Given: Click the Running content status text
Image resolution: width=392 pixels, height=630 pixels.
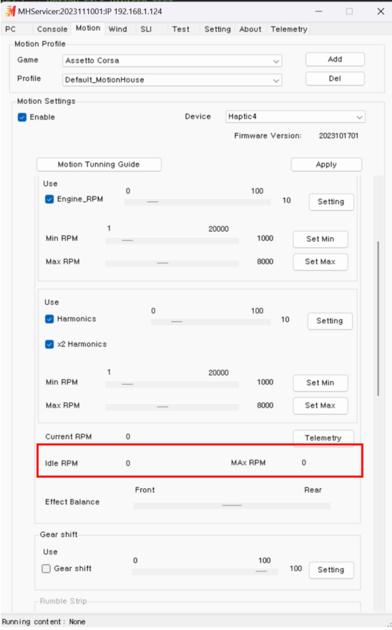Looking at the screenshot, I should coord(43,622).
